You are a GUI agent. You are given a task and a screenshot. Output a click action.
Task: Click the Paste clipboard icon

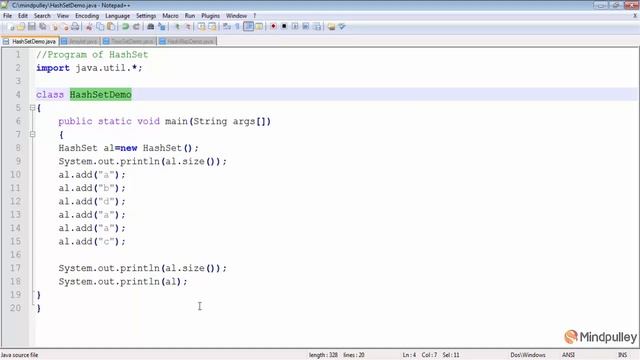(x=111, y=27)
